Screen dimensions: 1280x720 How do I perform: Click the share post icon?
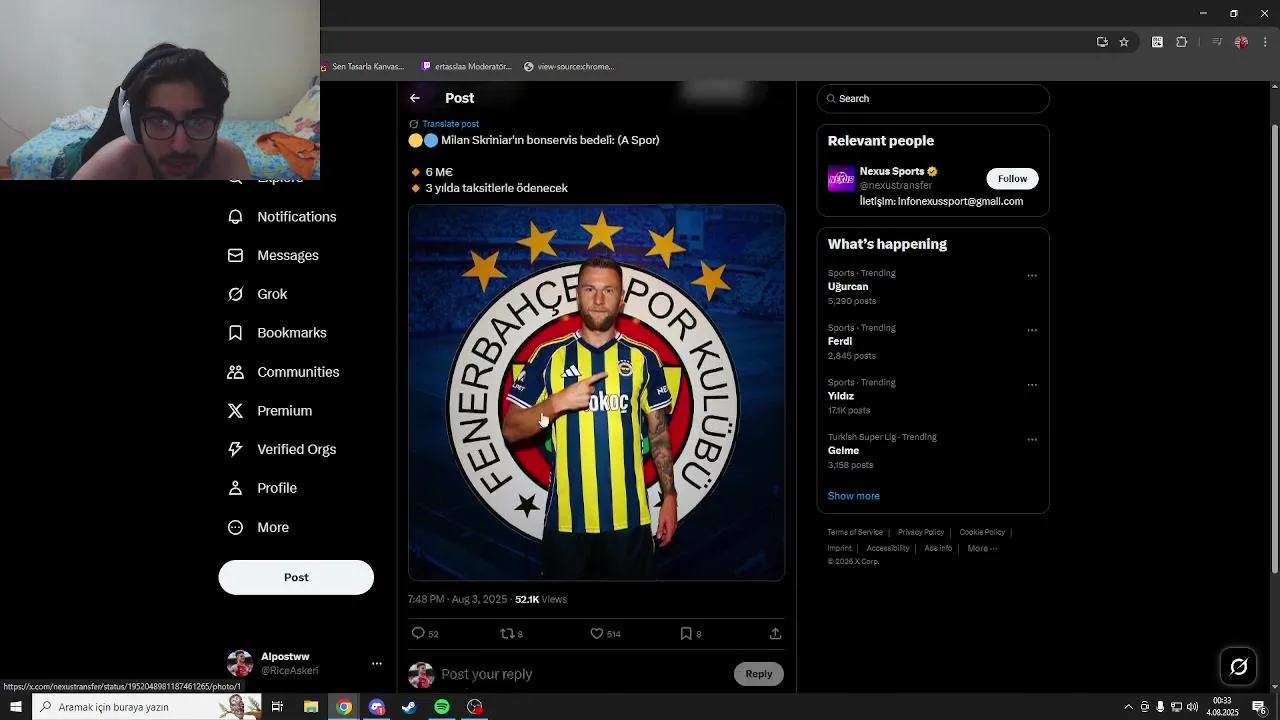pos(775,633)
